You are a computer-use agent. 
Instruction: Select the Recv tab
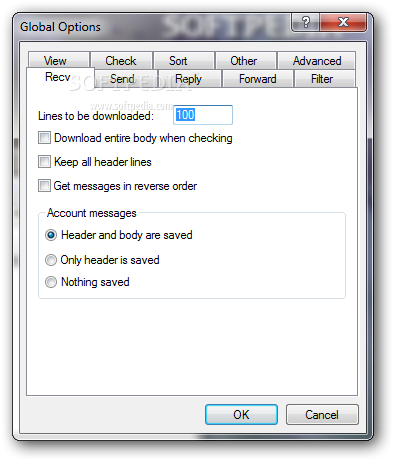point(60,77)
